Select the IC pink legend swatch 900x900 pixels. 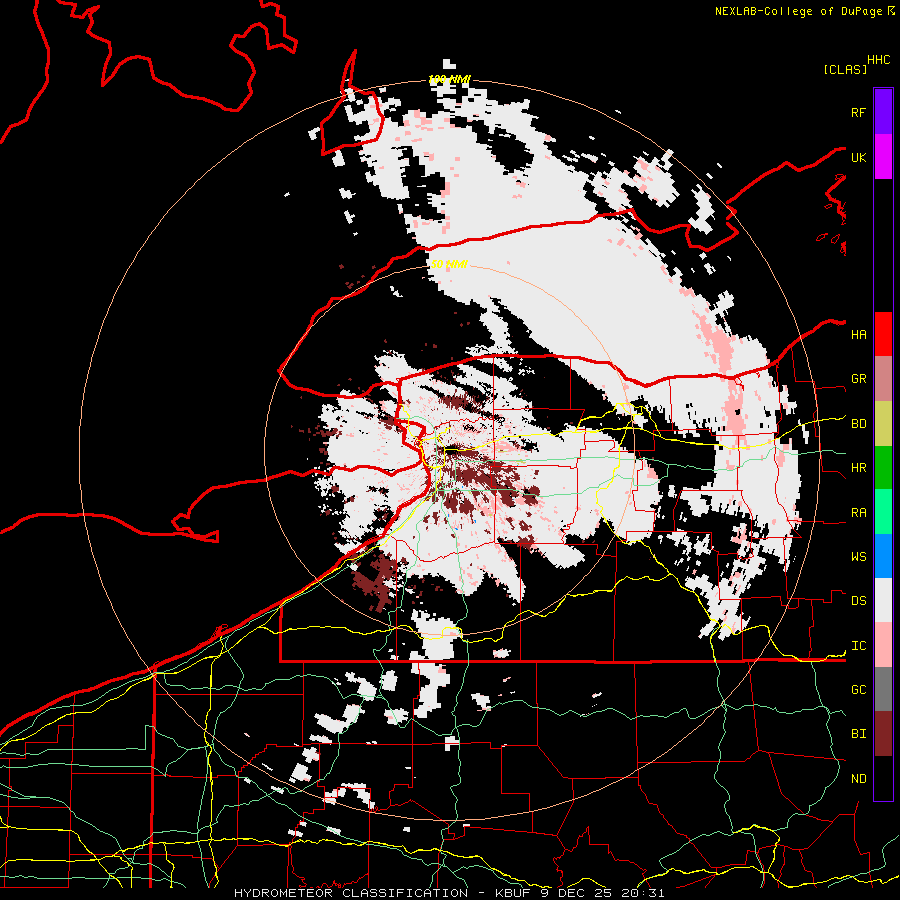click(883, 645)
